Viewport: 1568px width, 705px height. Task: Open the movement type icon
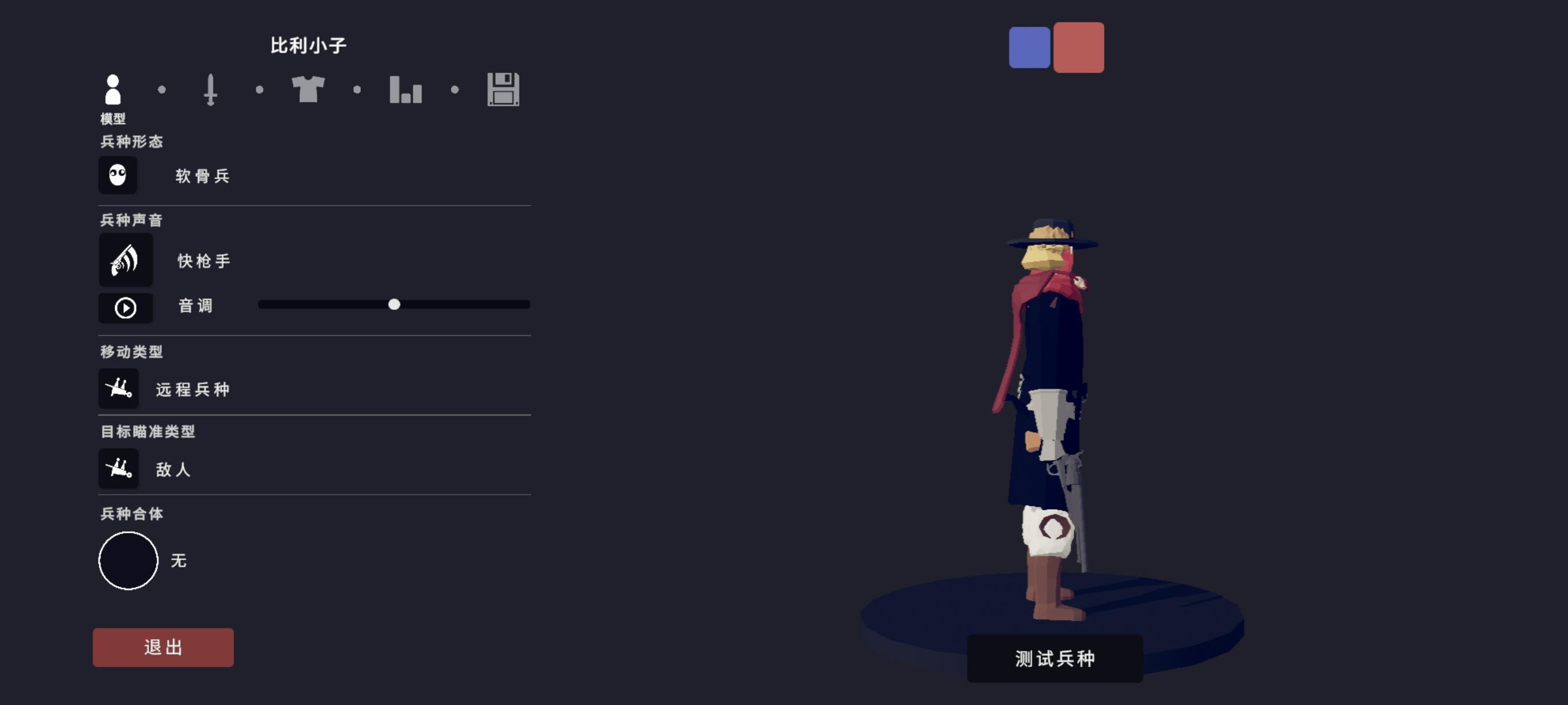click(119, 388)
